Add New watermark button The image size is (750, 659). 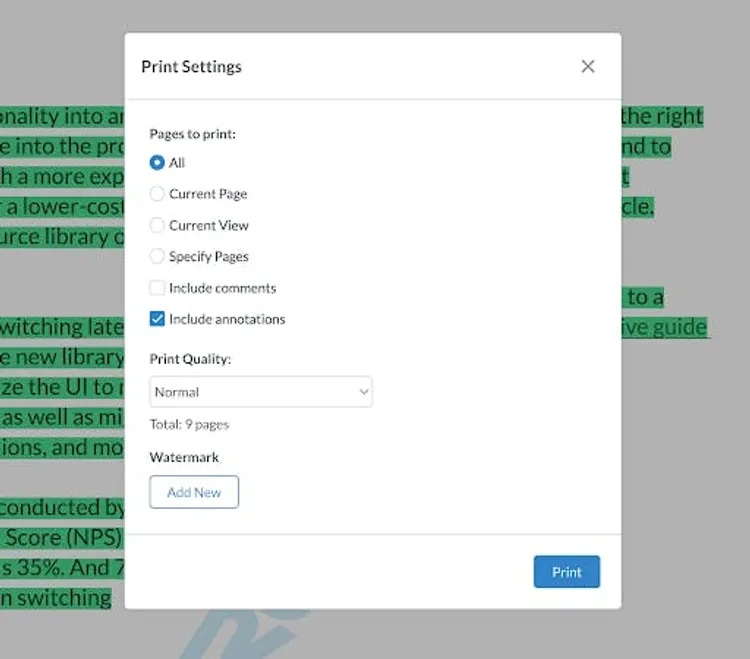point(194,492)
